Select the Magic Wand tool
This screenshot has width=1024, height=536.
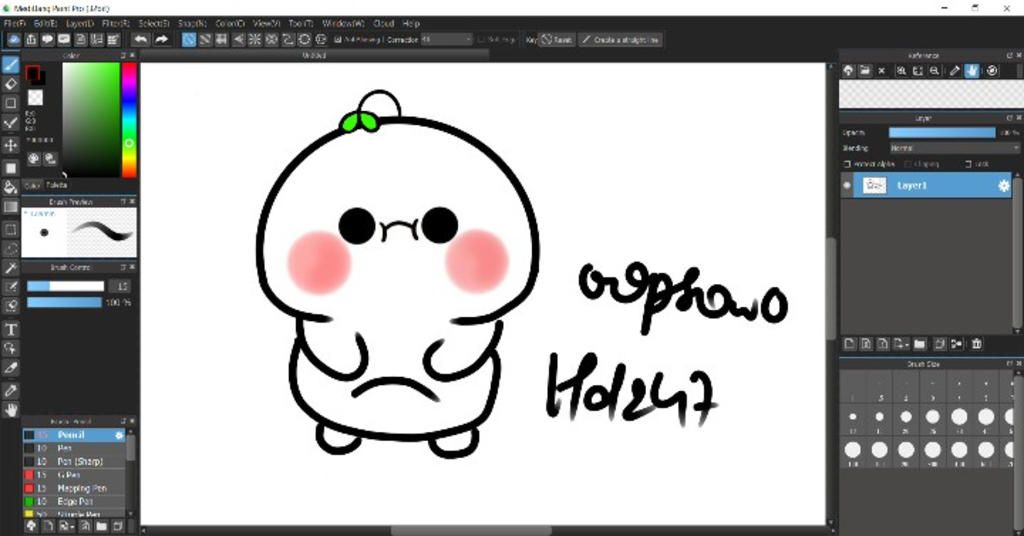(x=10, y=268)
